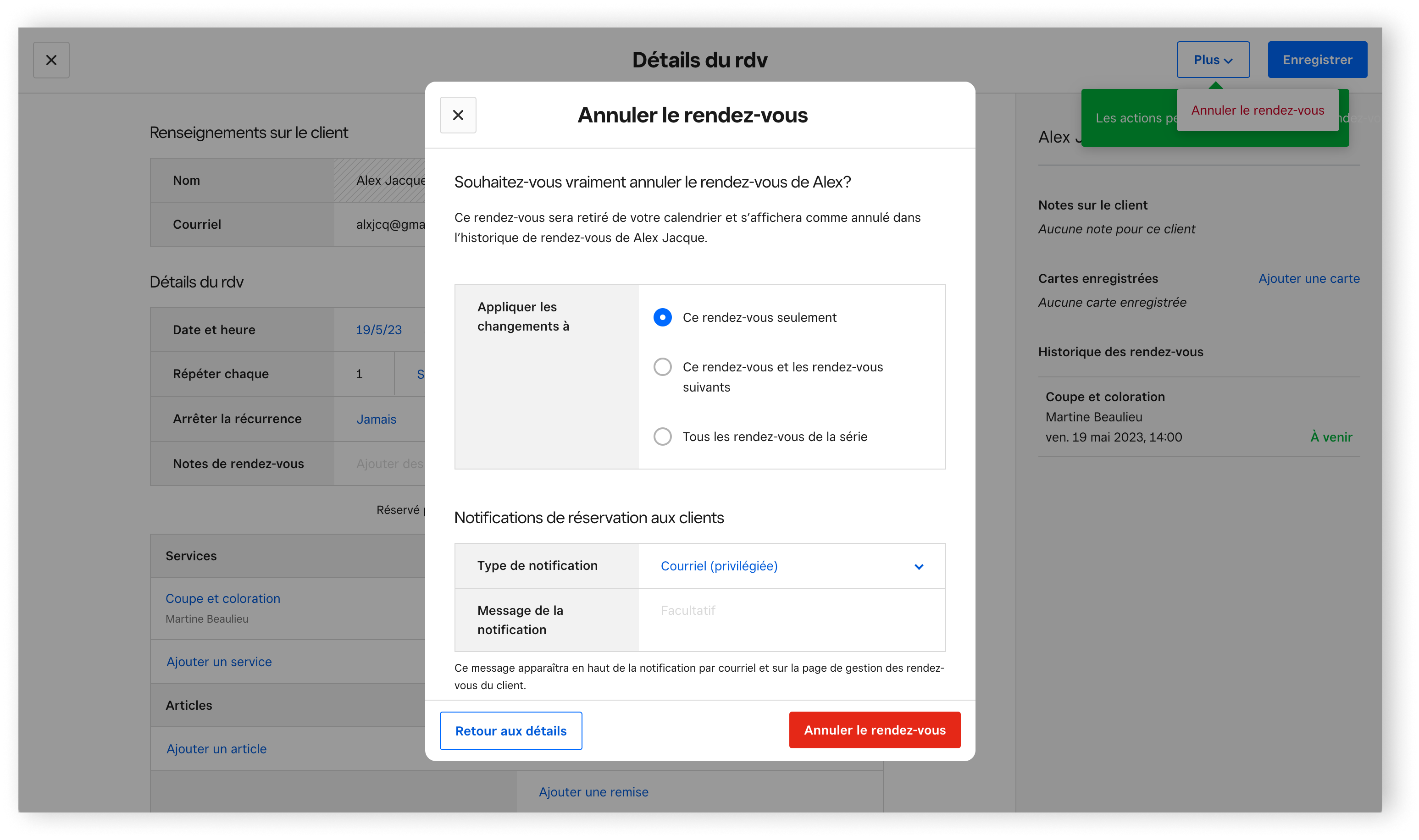Choose 'Annuler le rendez-vous' from Plus menu
Screen dimensions: 1419x840
click(x=1257, y=111)
